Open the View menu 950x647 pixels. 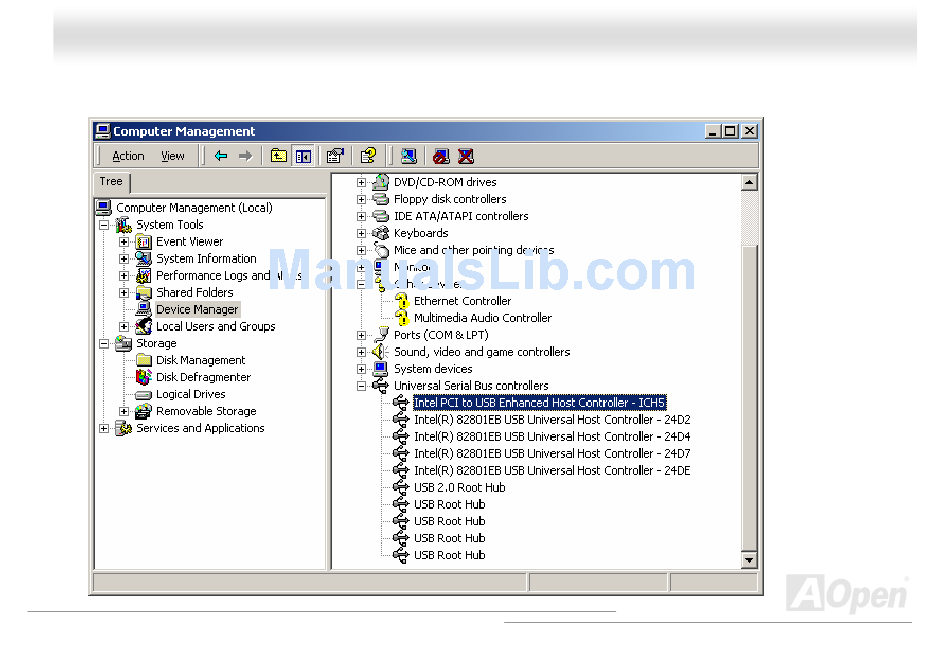173,156
